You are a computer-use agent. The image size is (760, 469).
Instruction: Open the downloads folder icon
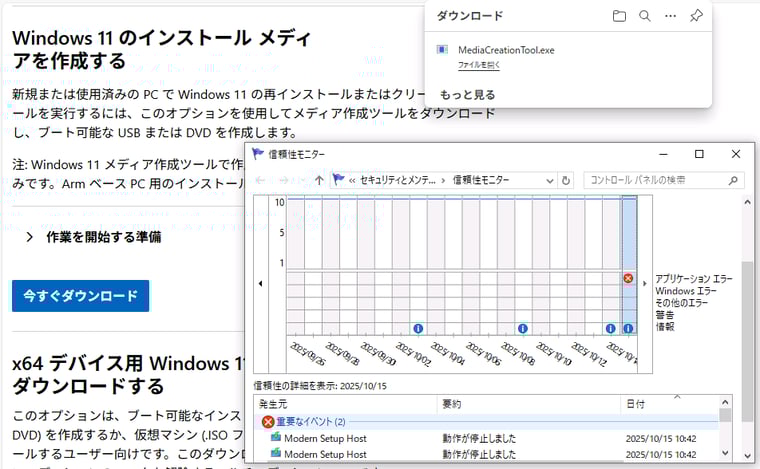coord(619,16)
